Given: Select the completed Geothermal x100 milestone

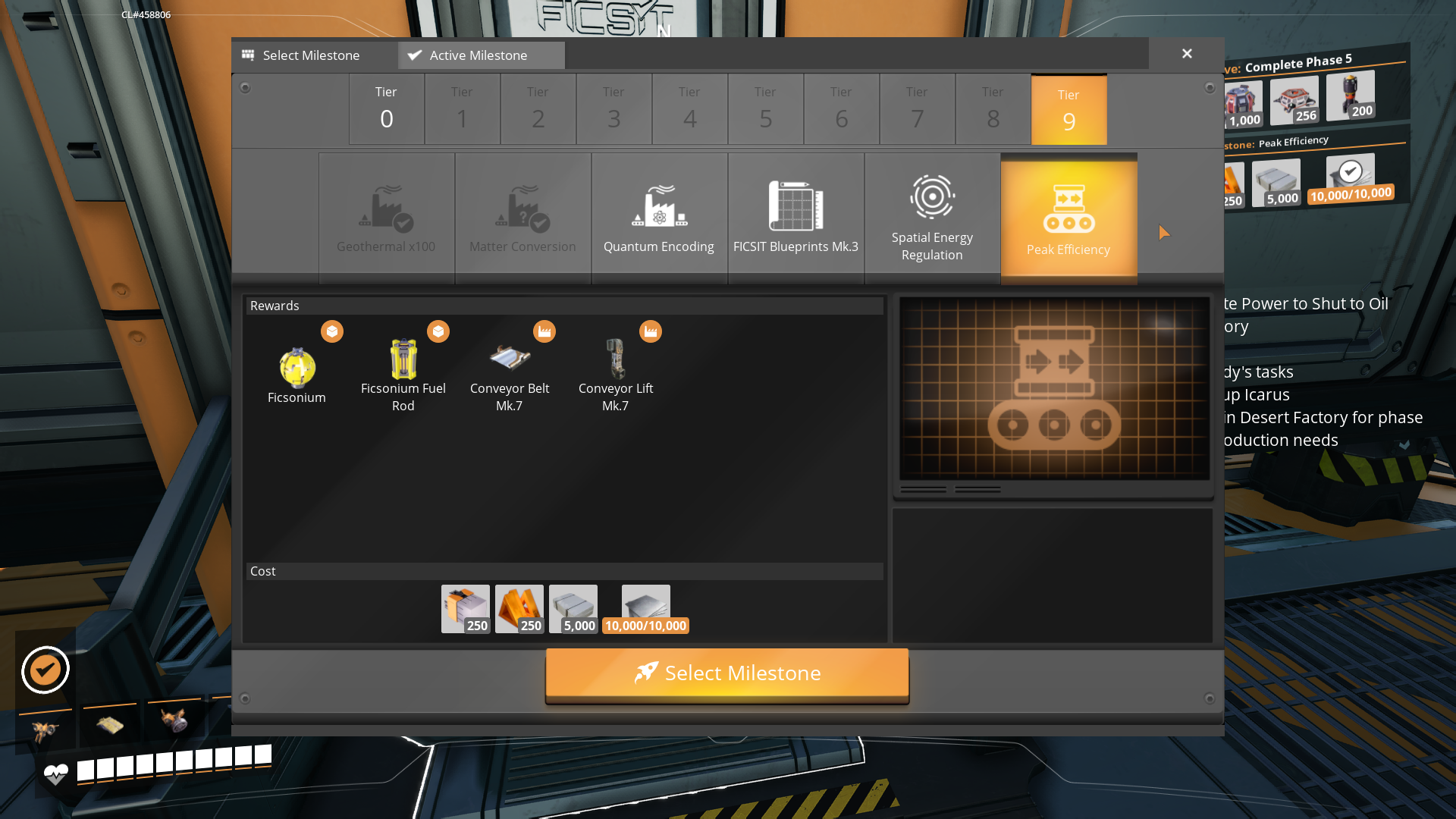Looking at the screenshot, I should 386,218.
